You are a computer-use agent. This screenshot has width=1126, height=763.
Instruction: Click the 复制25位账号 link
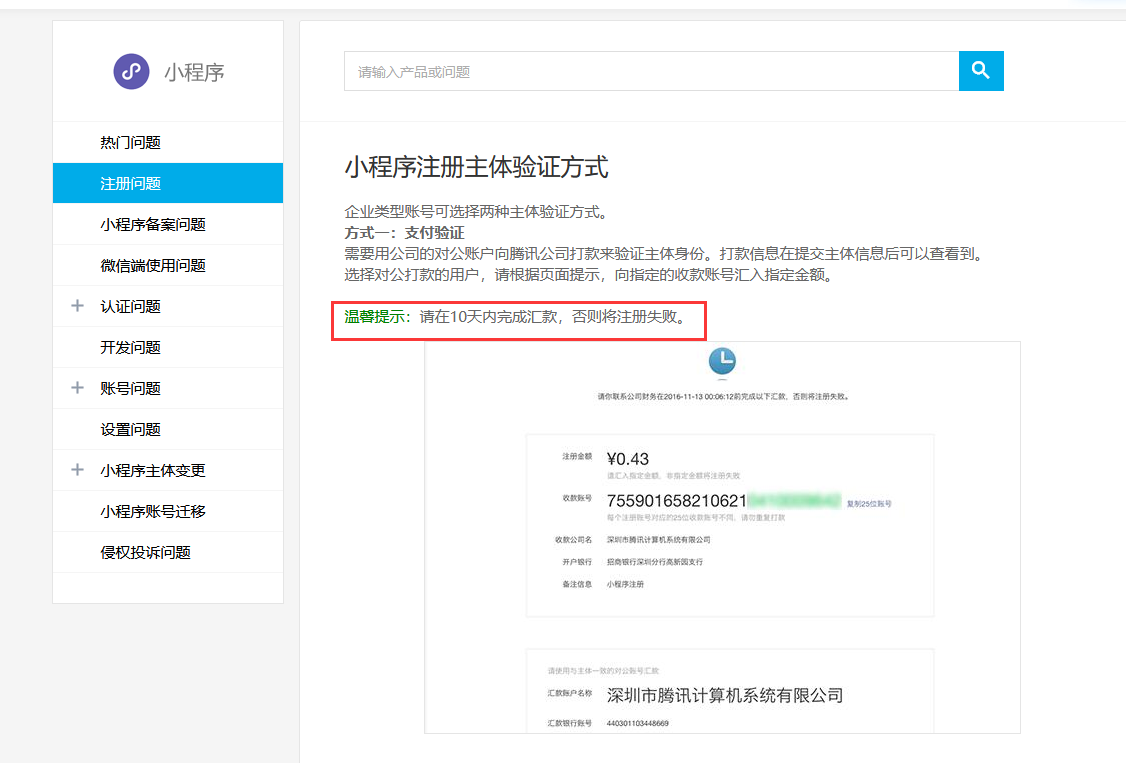tap(869, 504)
